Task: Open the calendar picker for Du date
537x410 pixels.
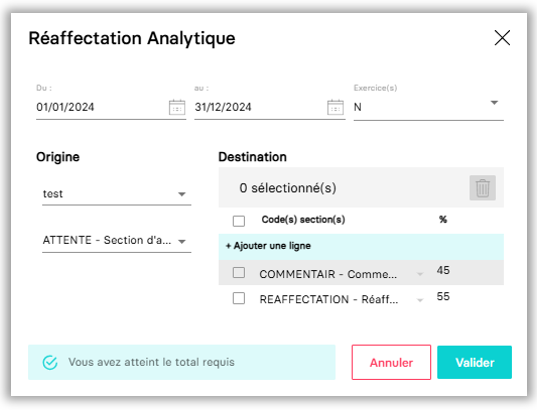Action: click(177, 107)
